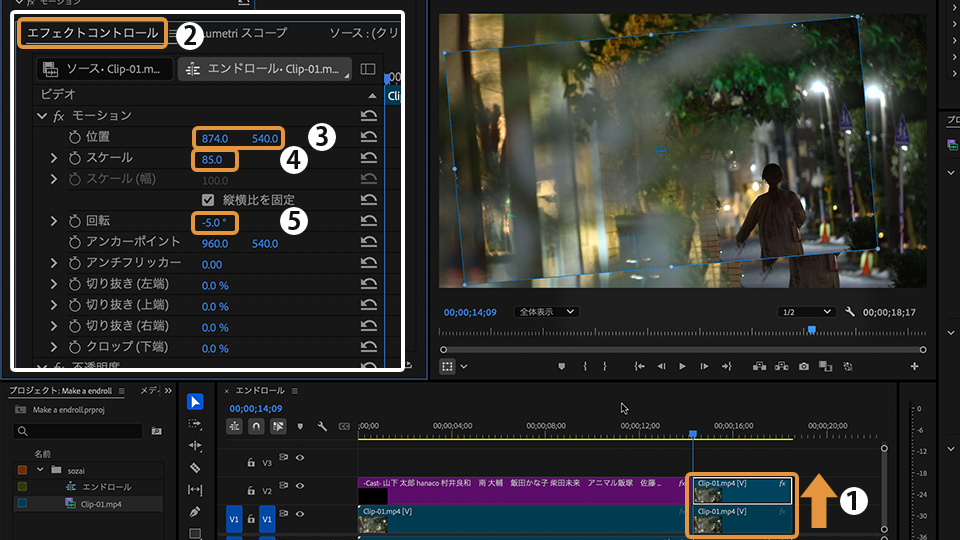Collapse the sozai bin in project
Screen dimensions: 960x540
[x=40, y=470]
